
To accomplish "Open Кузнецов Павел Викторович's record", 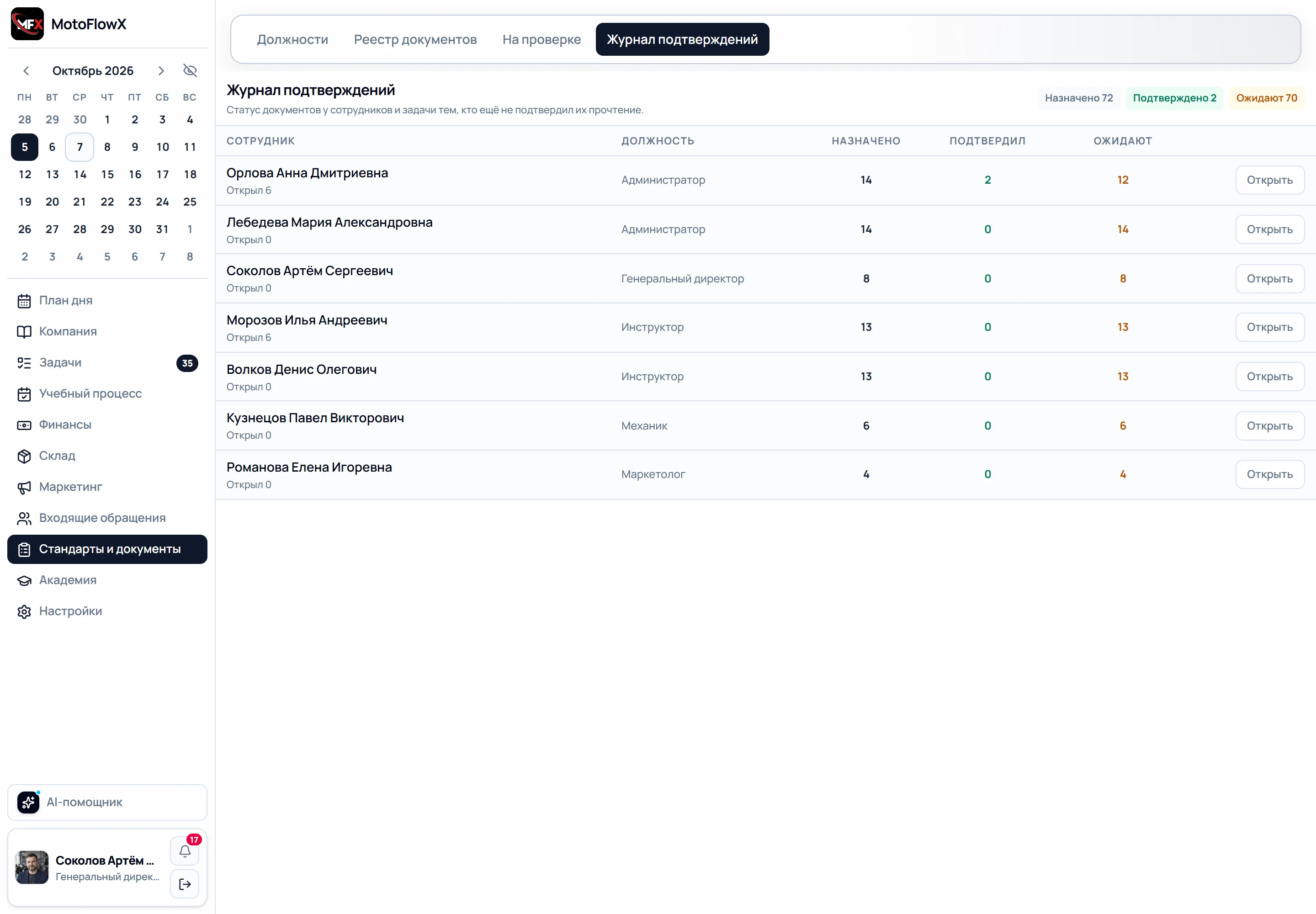I will [1269, 426].
